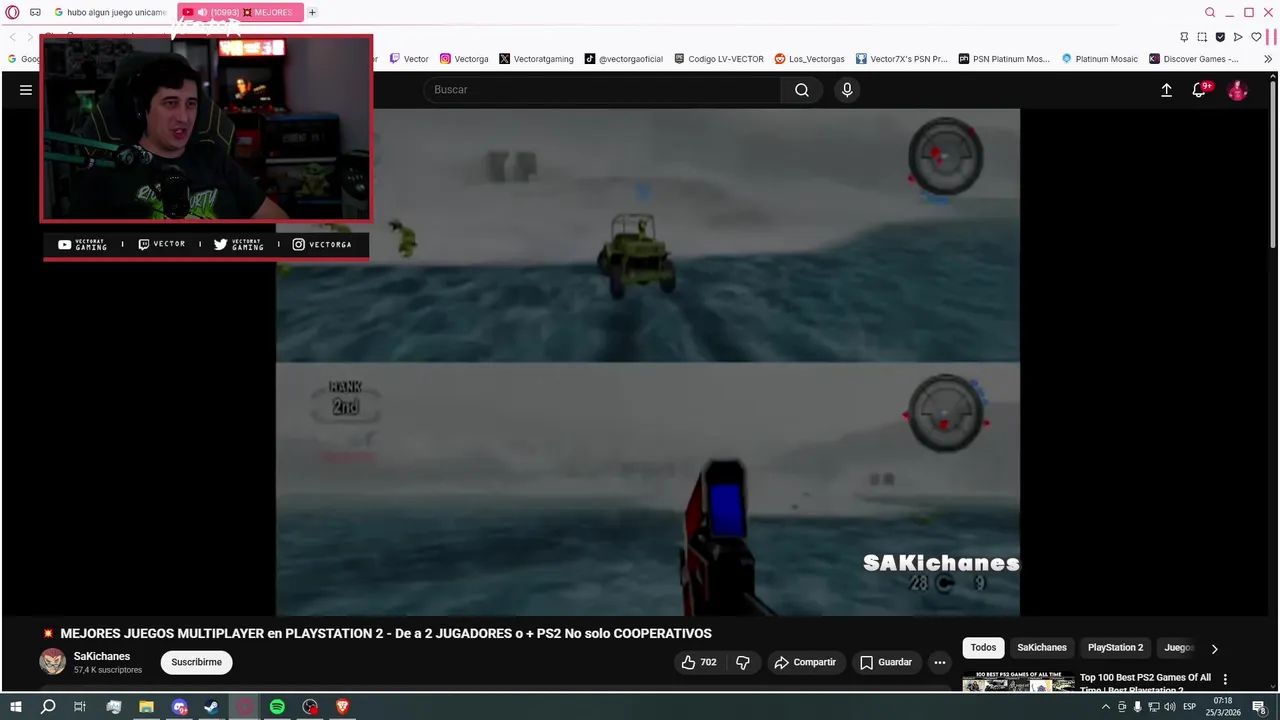The image size is (1280, 720).
Task: Open the ad blocker shield icon
Action: coord(1220,37)
